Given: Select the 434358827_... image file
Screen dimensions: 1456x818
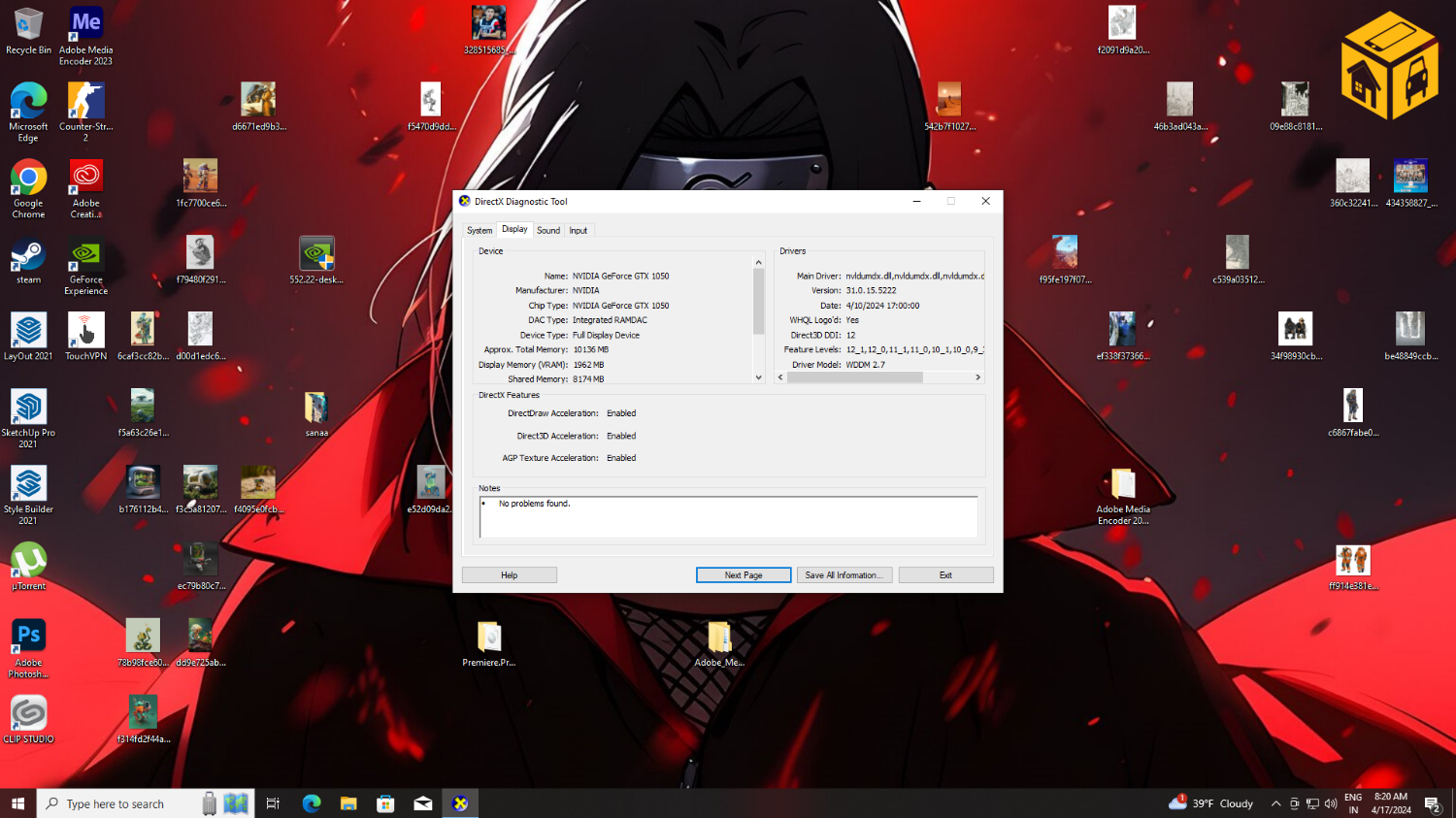Looking at the screenshot, I should pos(1410,183).
